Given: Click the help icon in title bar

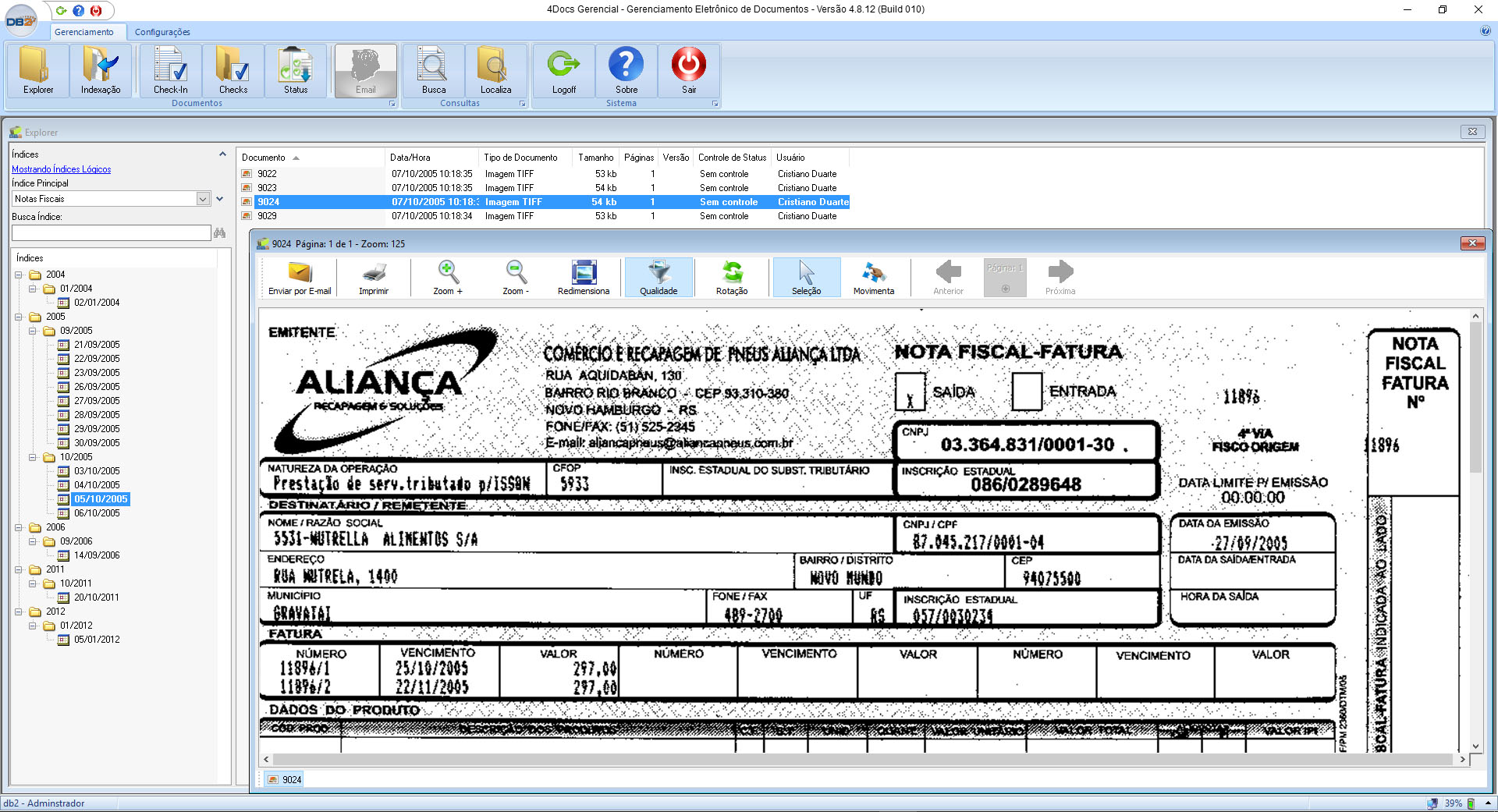Looking at the screenshot, I should point(79,11).
